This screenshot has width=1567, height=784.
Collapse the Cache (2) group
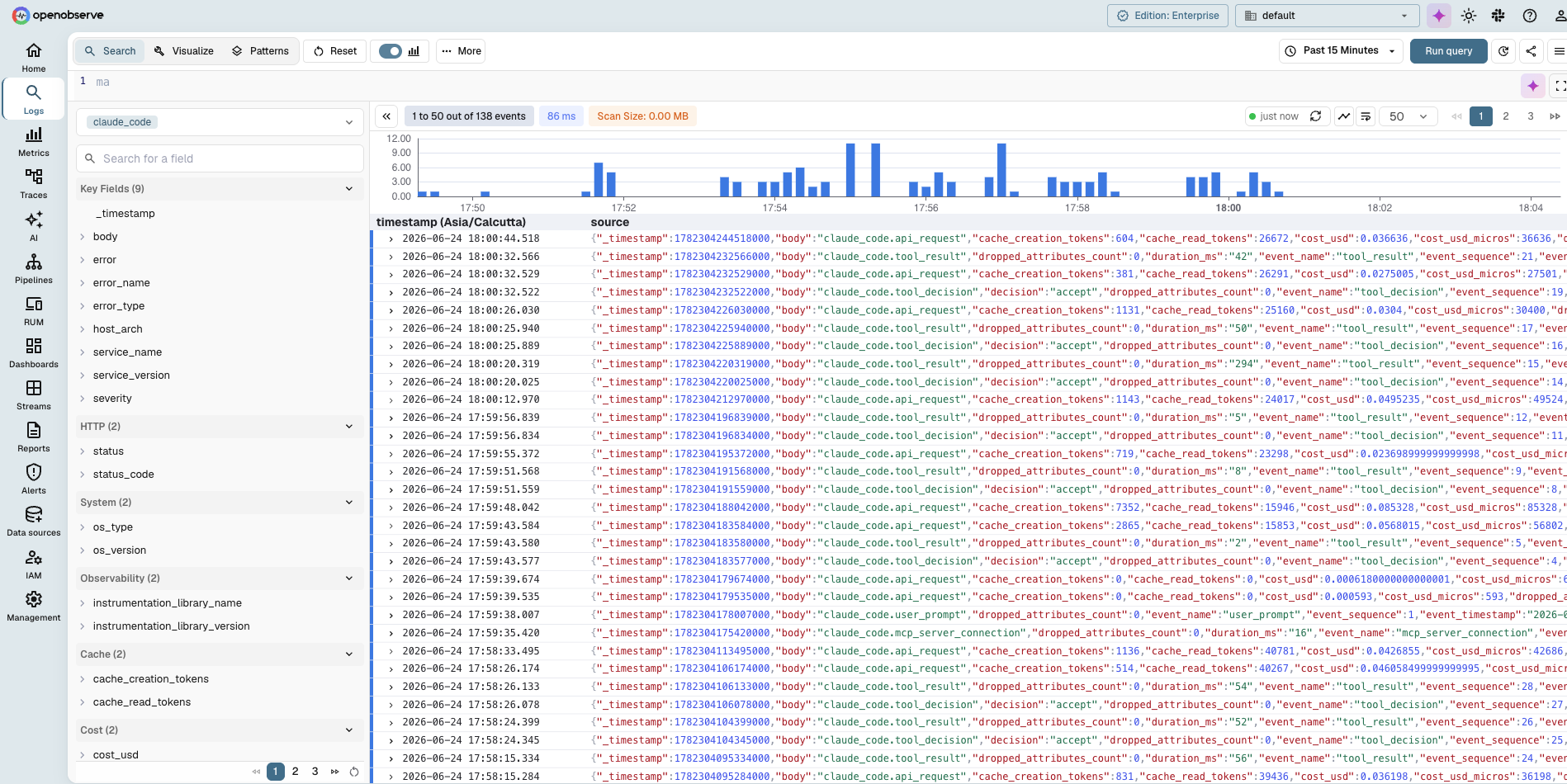point(220,654)
